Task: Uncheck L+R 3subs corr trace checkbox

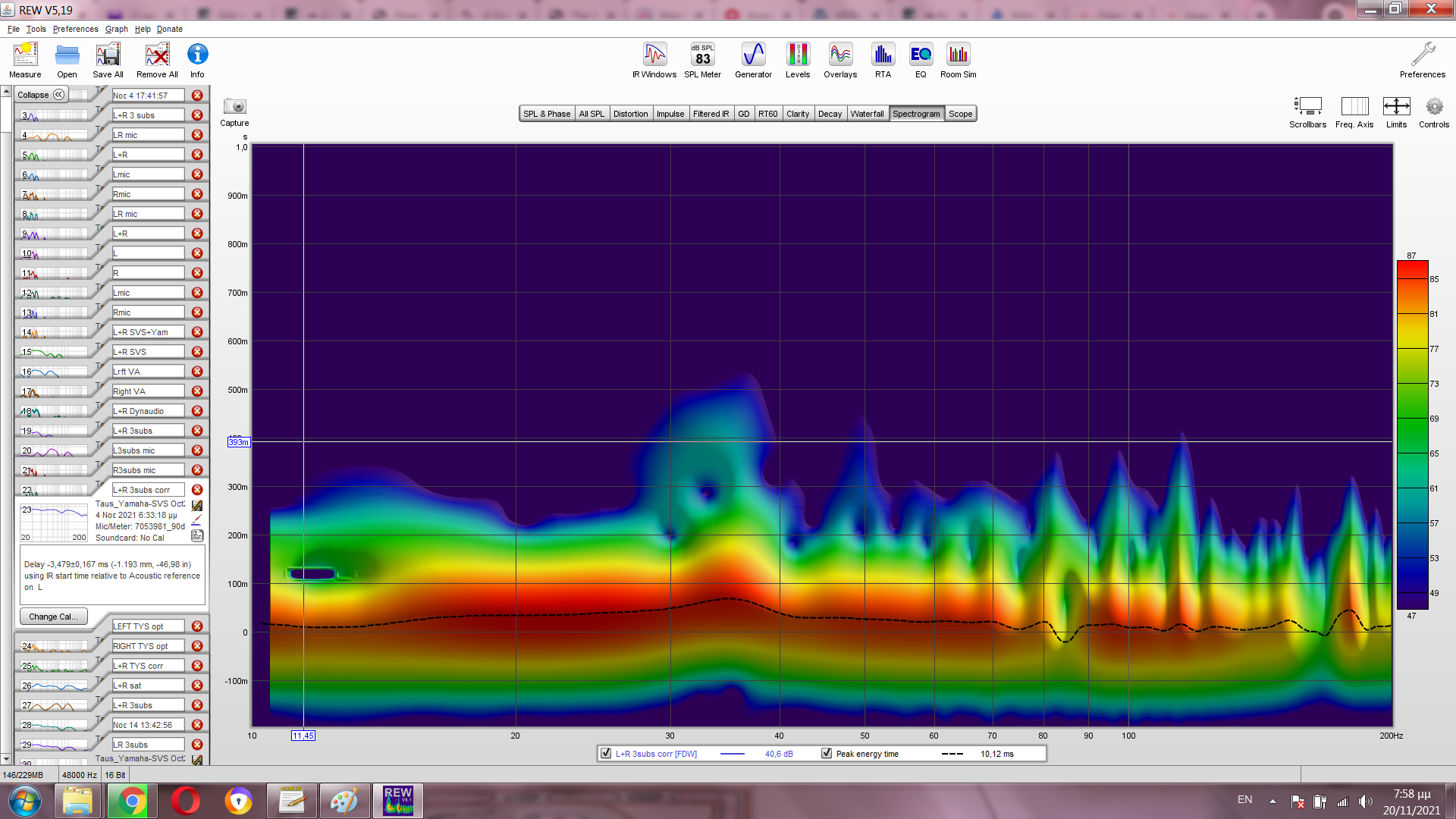Action: point(606,754)
